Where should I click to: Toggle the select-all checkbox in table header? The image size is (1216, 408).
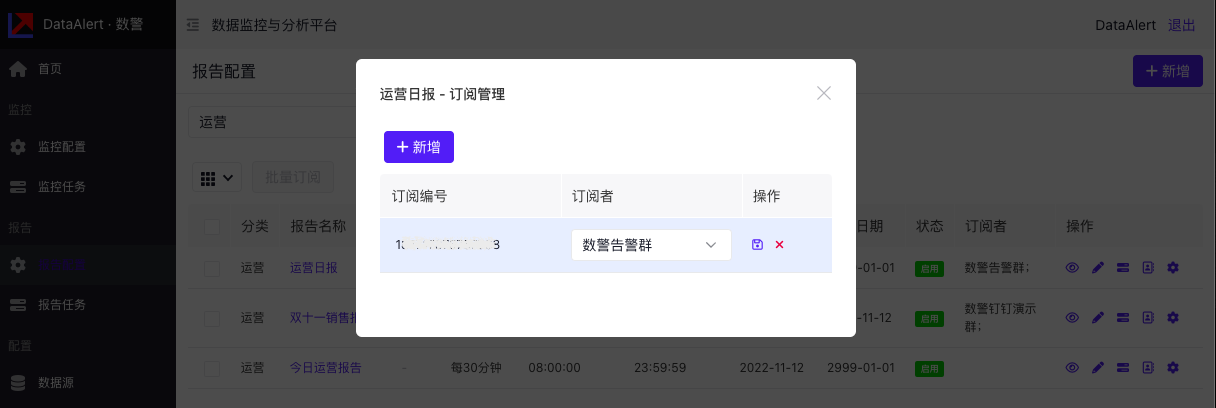coord(211,227)
